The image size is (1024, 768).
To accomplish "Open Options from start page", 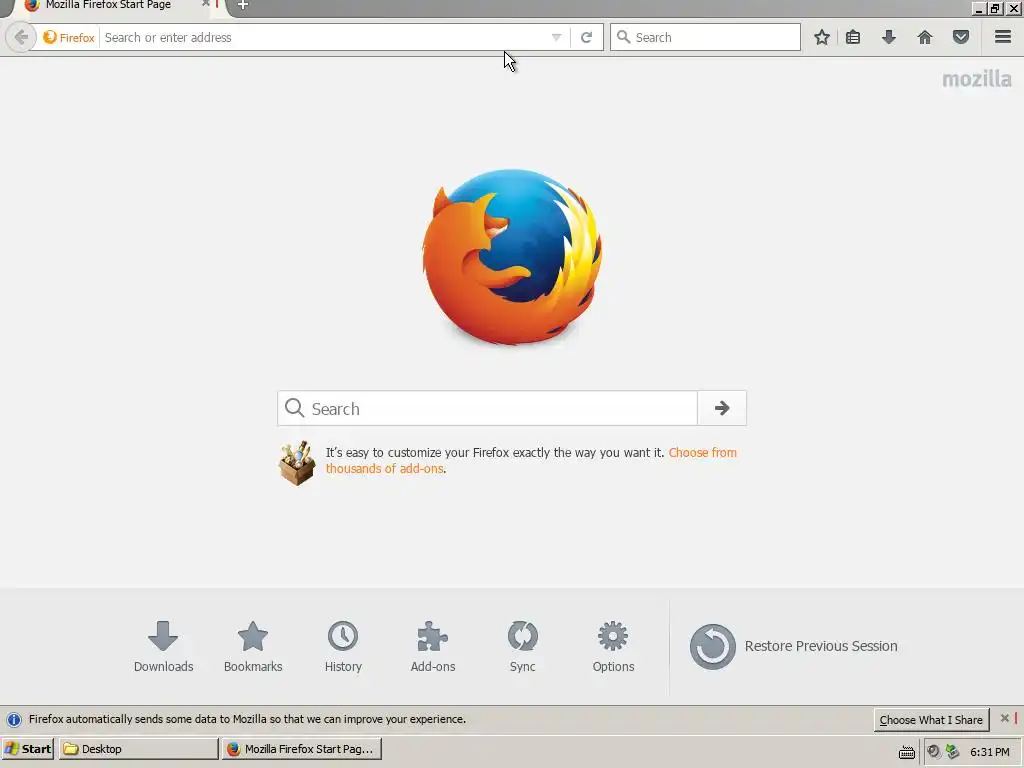I will coord(613,647).
